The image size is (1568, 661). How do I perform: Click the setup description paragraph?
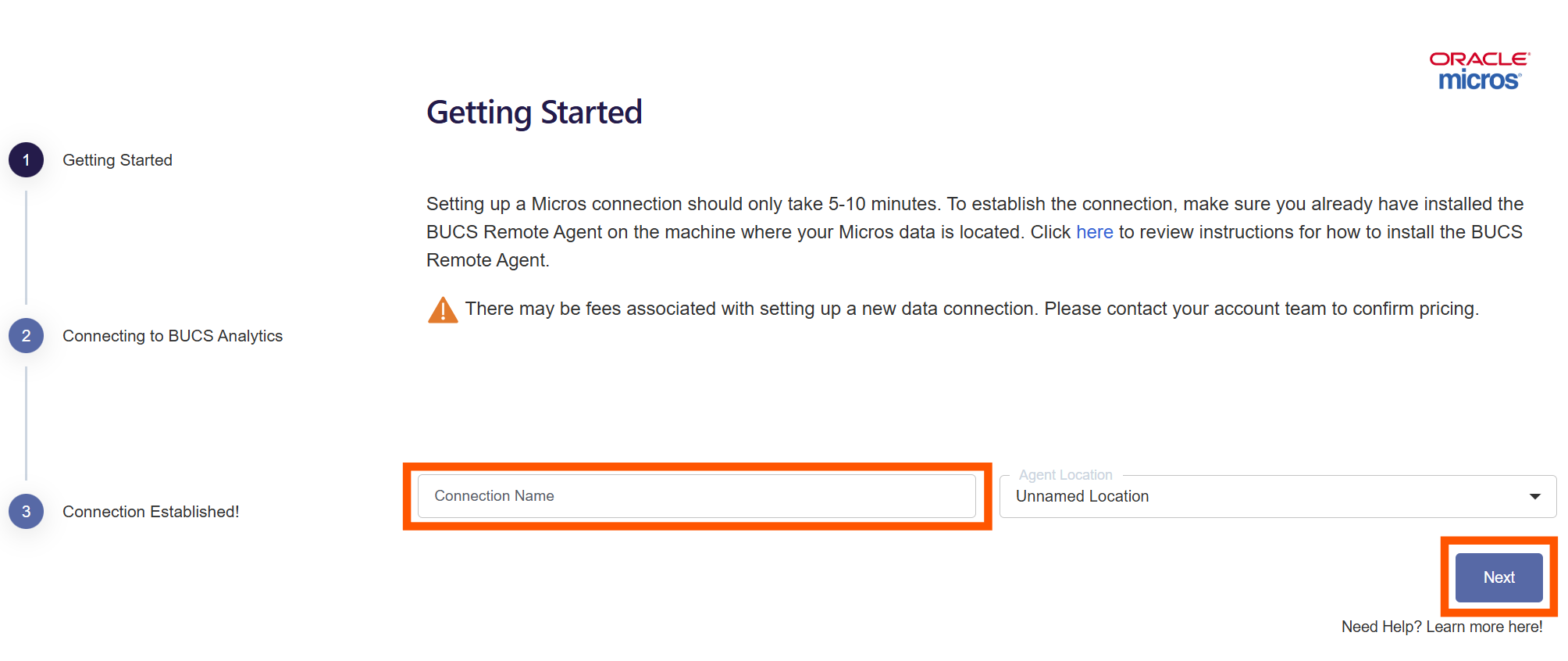click(x=975, y=232)
